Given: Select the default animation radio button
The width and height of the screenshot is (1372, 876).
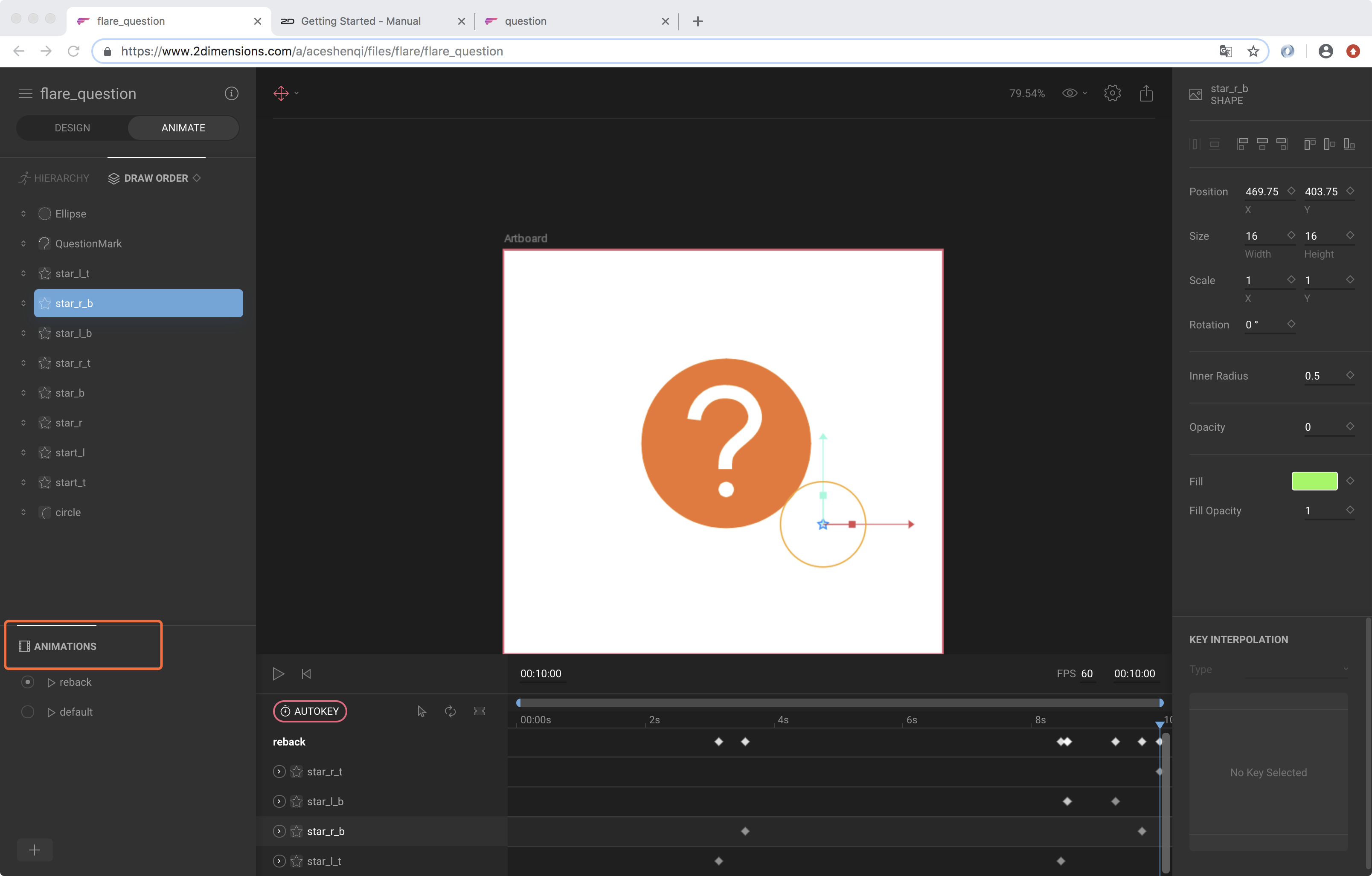Looking at the screenshot, I should [27, 712].
